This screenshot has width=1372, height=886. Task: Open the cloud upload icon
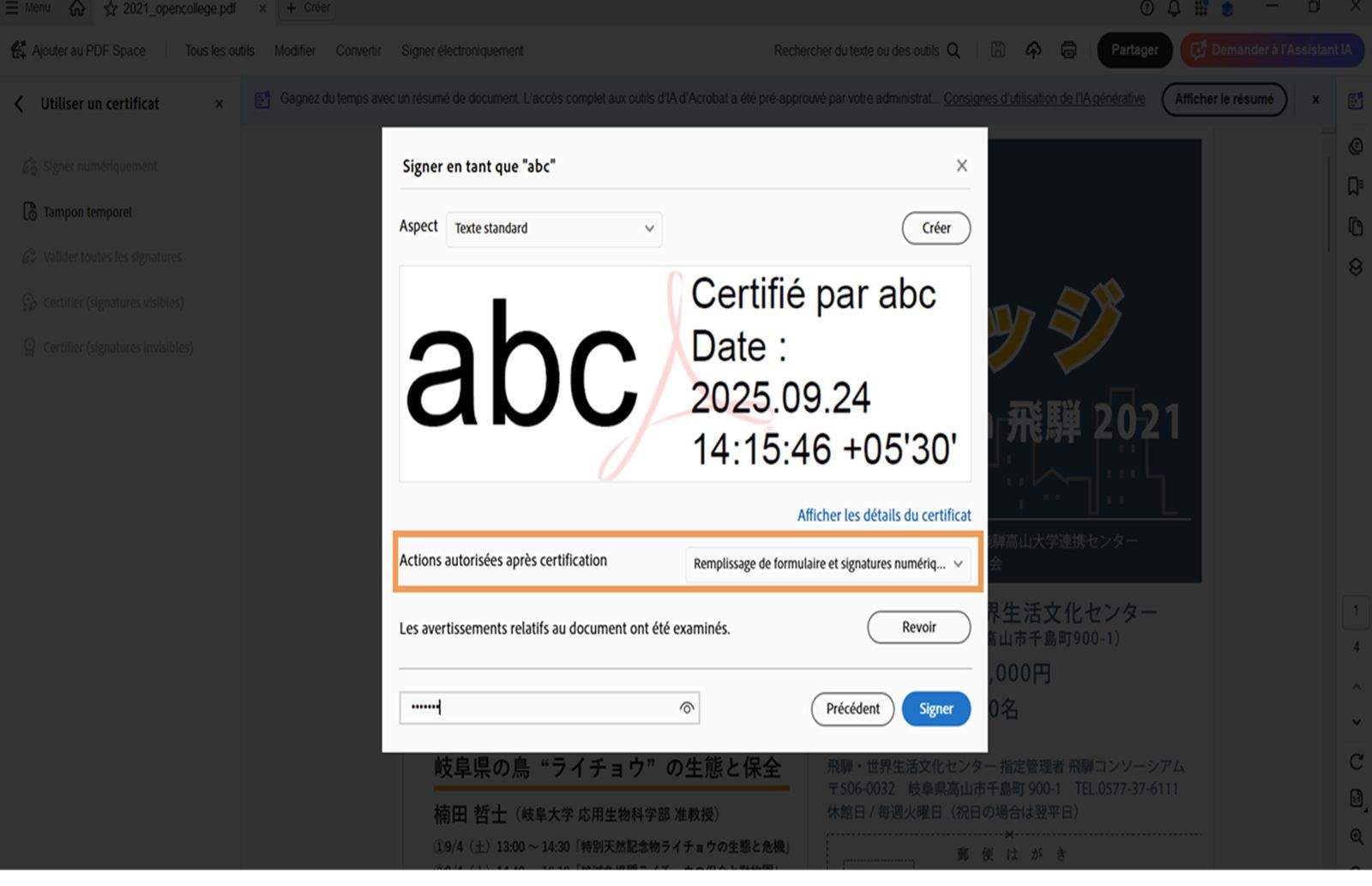[1032, 50]
